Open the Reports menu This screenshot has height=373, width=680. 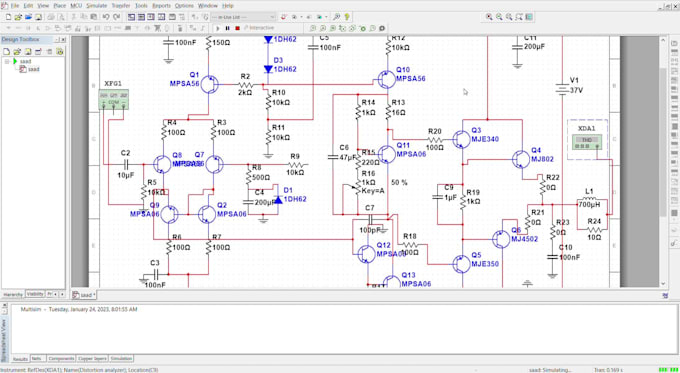tap(161, 6)
